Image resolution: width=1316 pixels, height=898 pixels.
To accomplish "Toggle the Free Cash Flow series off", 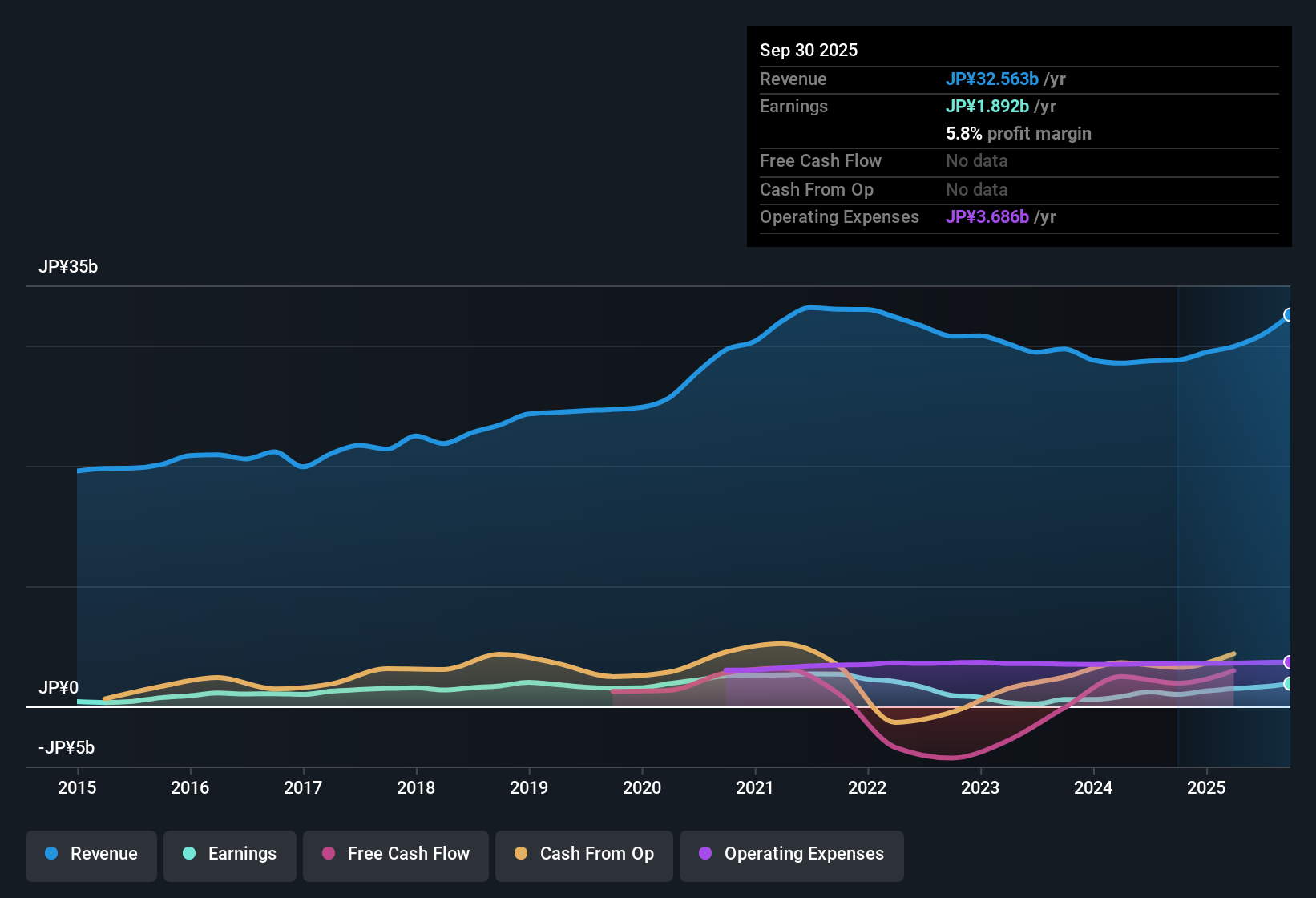I will point(395,854).
